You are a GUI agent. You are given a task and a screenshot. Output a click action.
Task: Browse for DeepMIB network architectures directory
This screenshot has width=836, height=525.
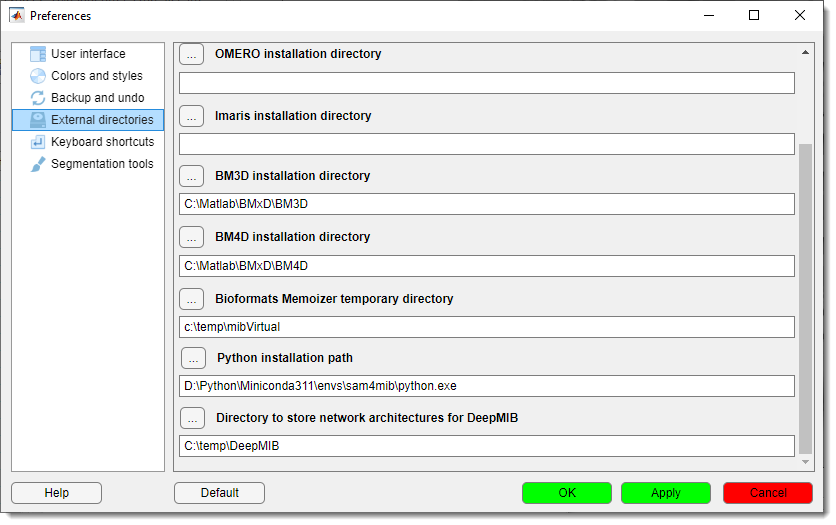click(193, 418)
